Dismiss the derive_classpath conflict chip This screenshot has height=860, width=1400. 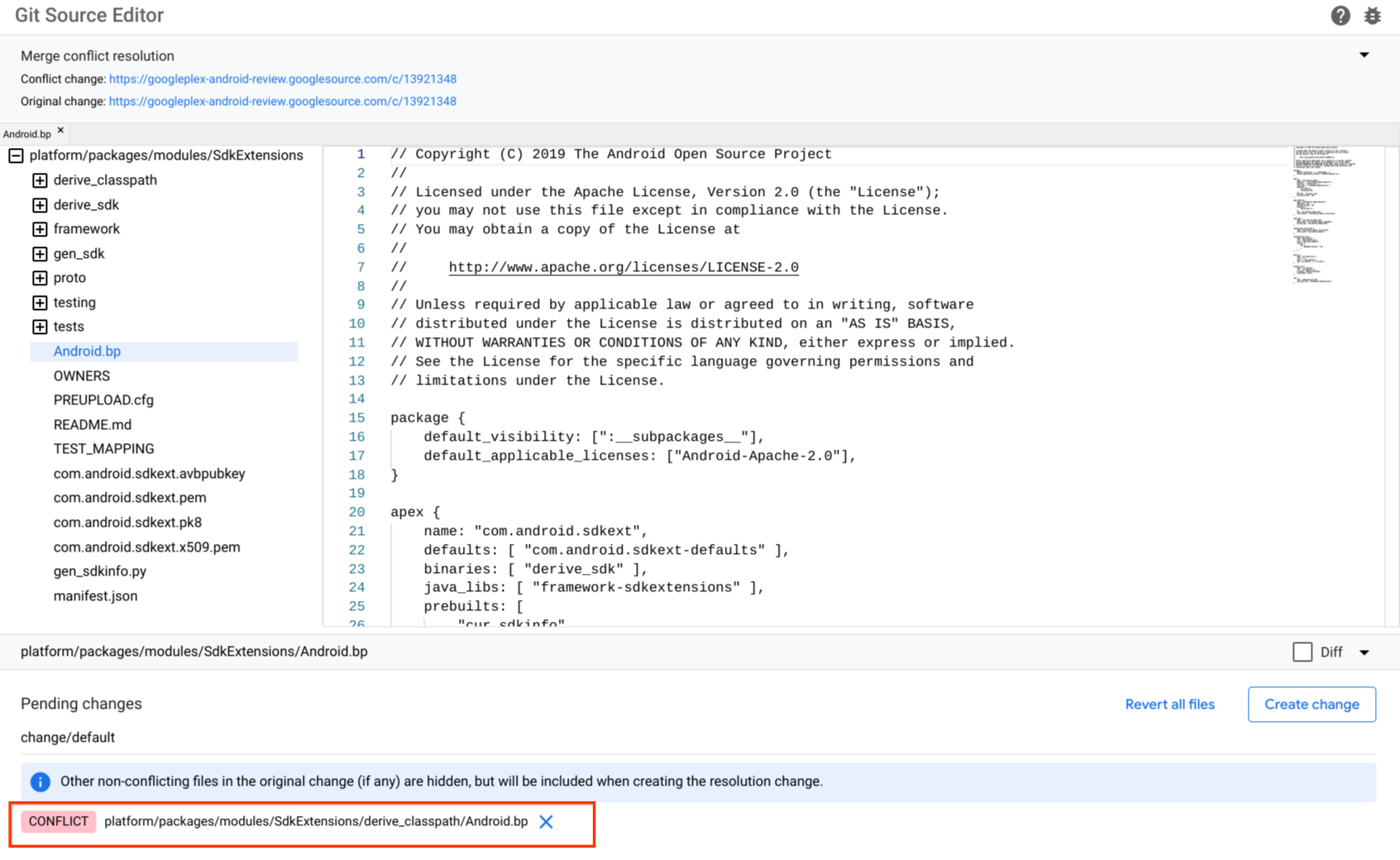[546, 821]
